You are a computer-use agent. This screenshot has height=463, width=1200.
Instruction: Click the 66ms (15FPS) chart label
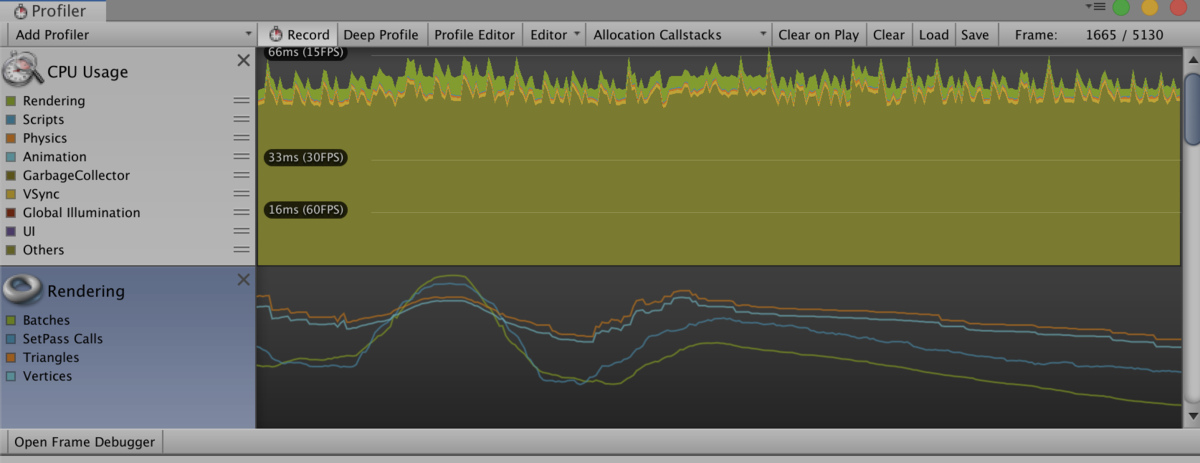(x=306, y=53)
